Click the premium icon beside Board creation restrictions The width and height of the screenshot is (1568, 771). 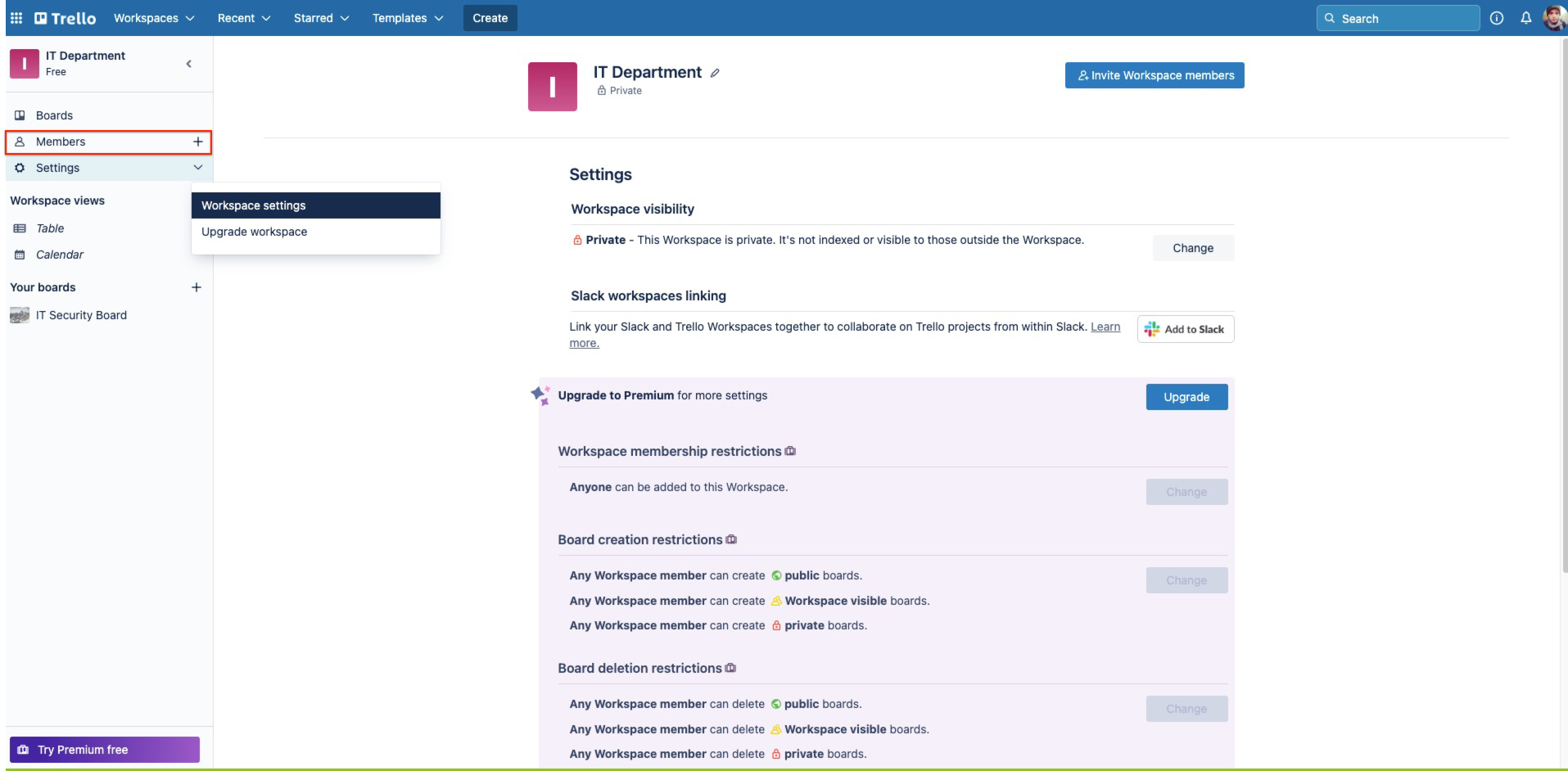(x=731, y=539)
